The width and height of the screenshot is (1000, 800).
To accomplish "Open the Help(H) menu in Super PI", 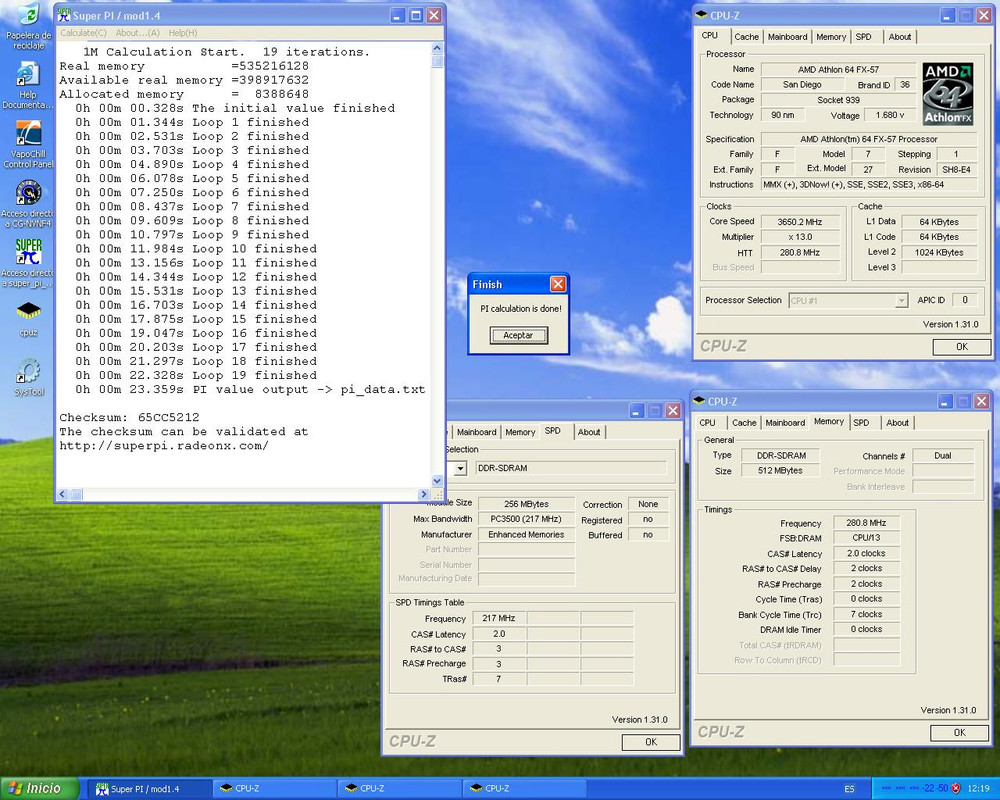I will [x=183, y=33].
